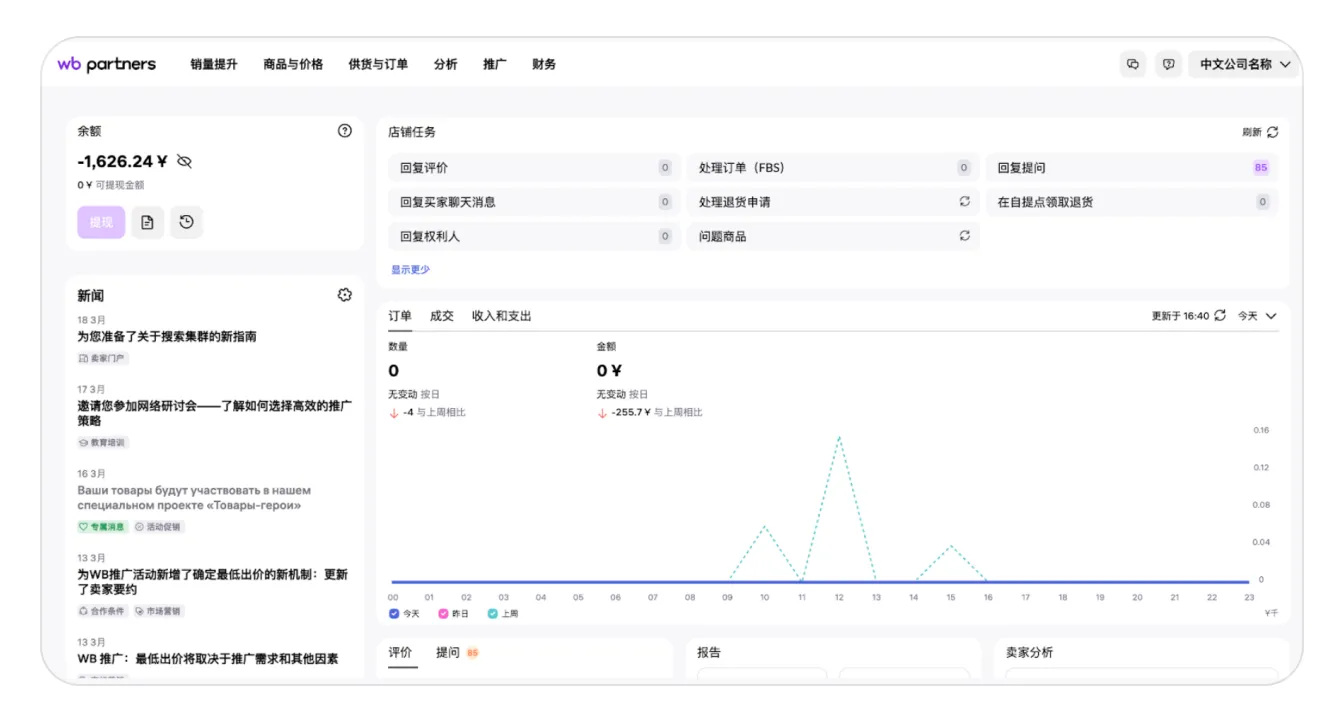Image resolution: width=1344 pixels, height=722 pixels.
Task: Hide the balance amount with eye icon
Action: (184, 161)
